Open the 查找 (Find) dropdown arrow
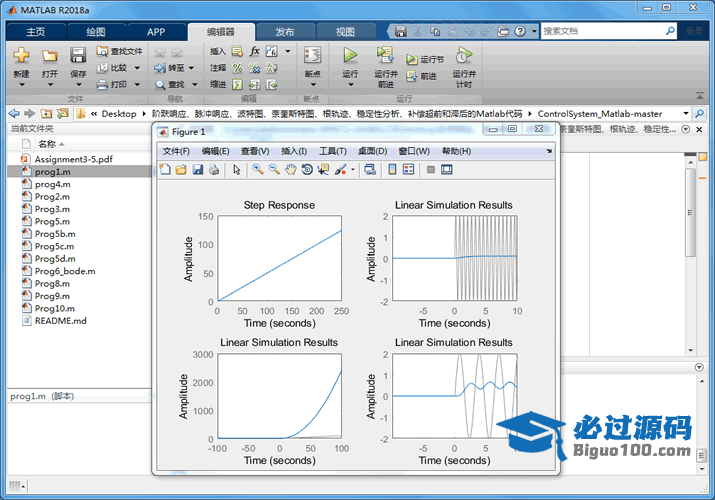715x500 pixels. [194, 84]
